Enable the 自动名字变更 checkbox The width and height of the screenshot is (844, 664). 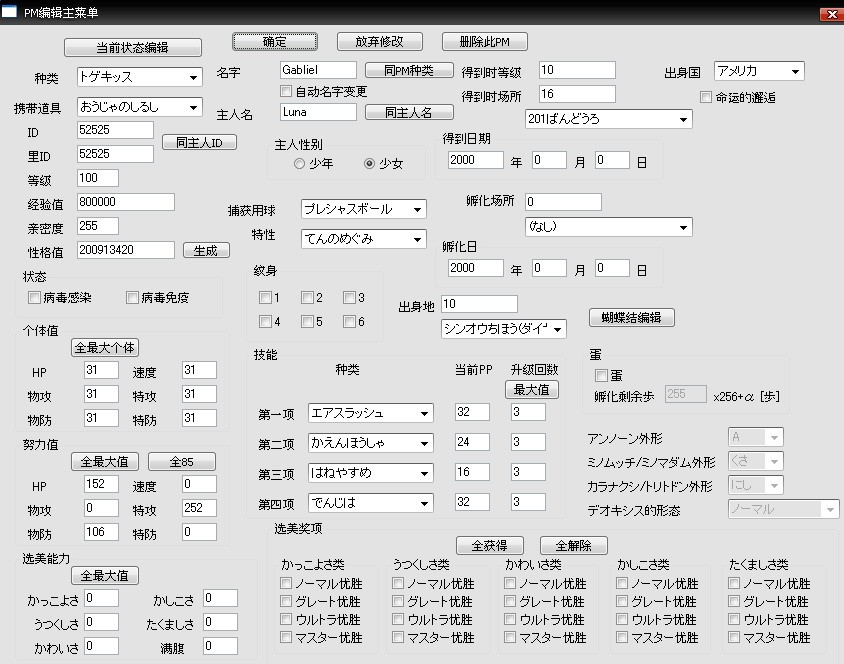(285, 91)
